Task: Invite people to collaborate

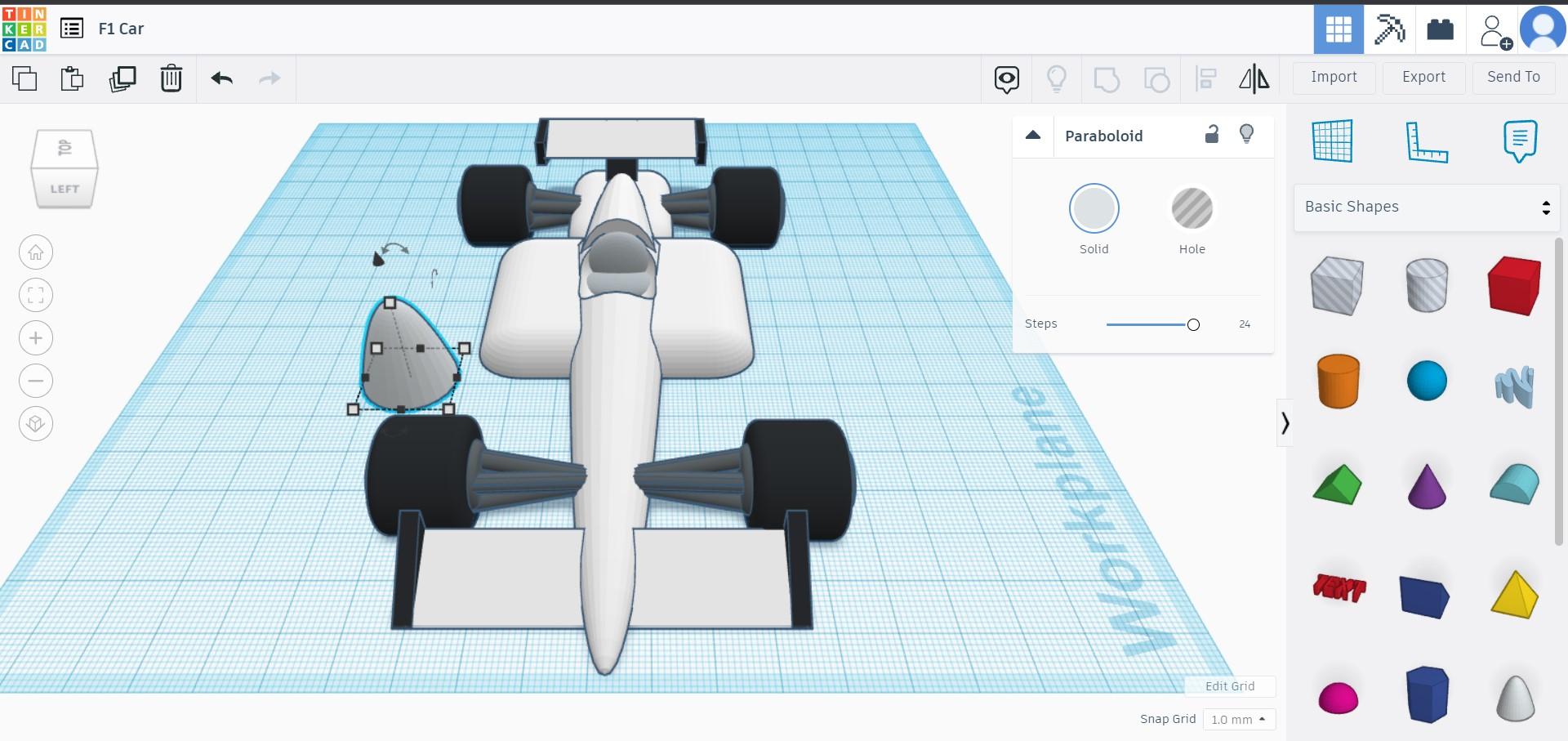Action: 1494,31
